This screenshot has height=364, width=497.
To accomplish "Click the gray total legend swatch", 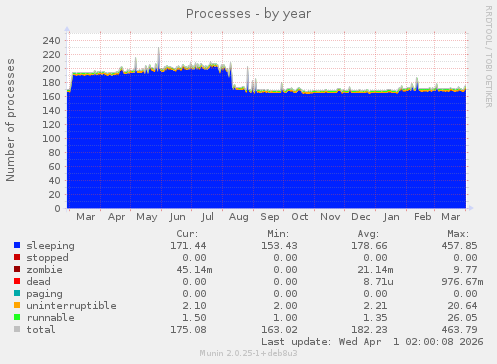I will click(17, 329).
